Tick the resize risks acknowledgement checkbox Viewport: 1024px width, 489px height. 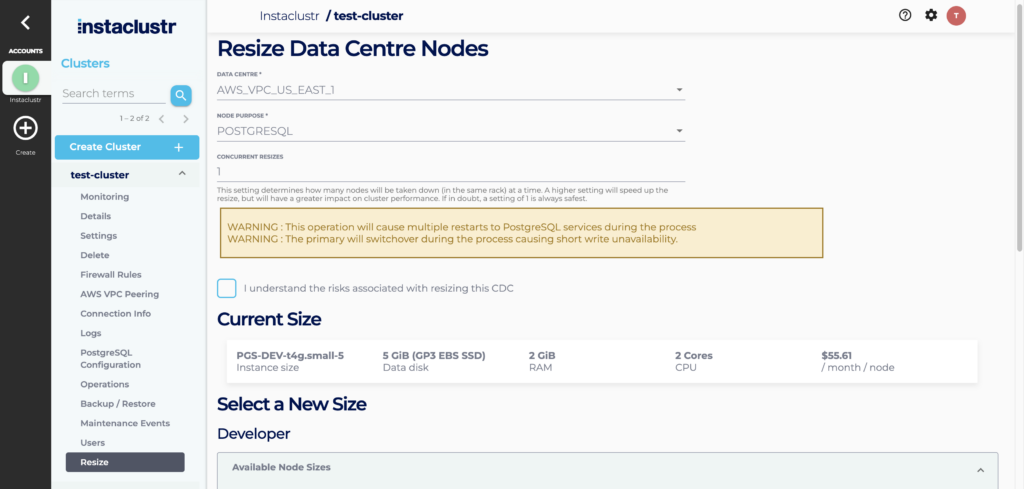pos(227,288)
